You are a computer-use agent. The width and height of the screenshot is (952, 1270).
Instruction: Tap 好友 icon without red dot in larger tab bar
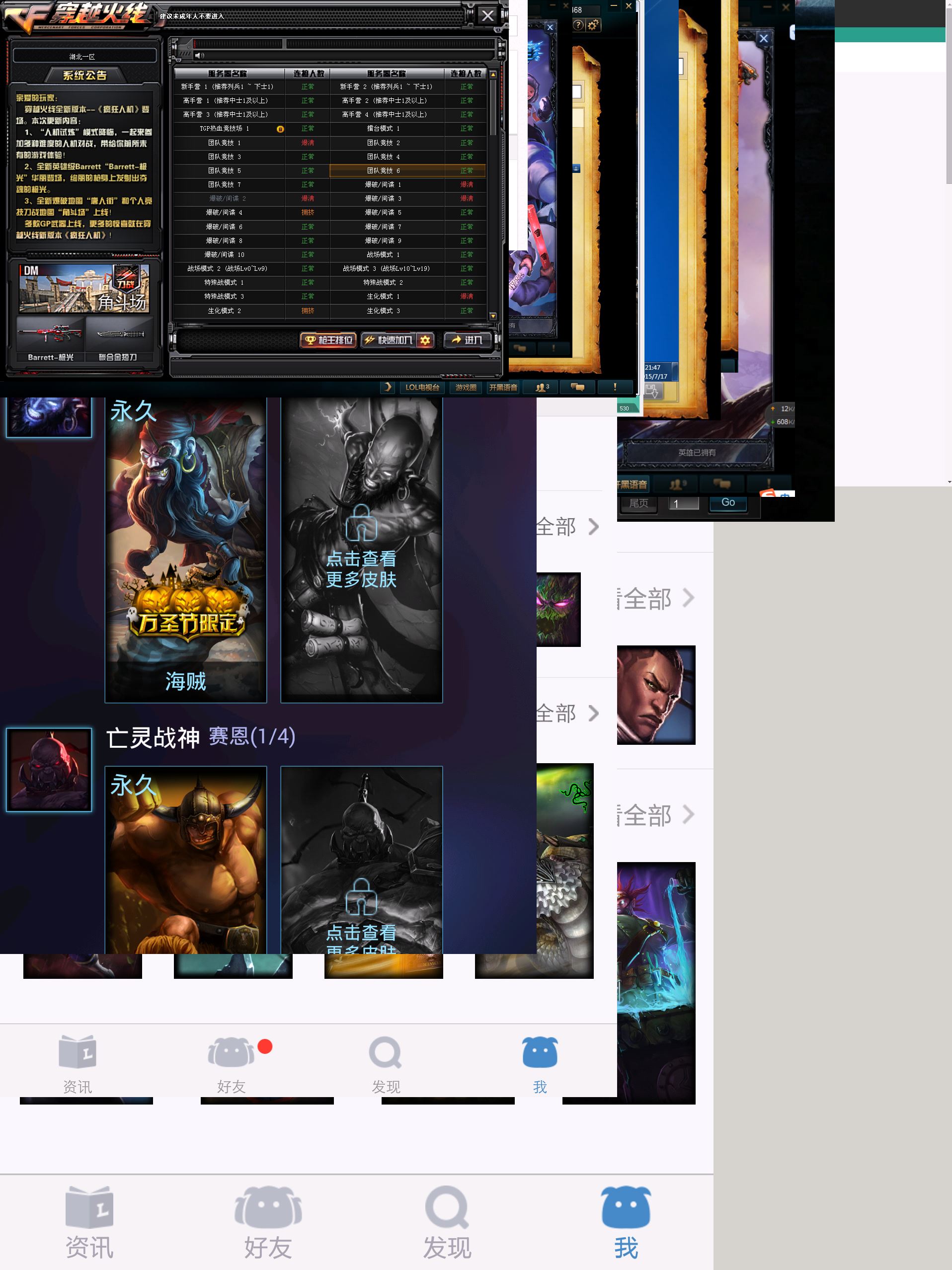(268, 1207)
